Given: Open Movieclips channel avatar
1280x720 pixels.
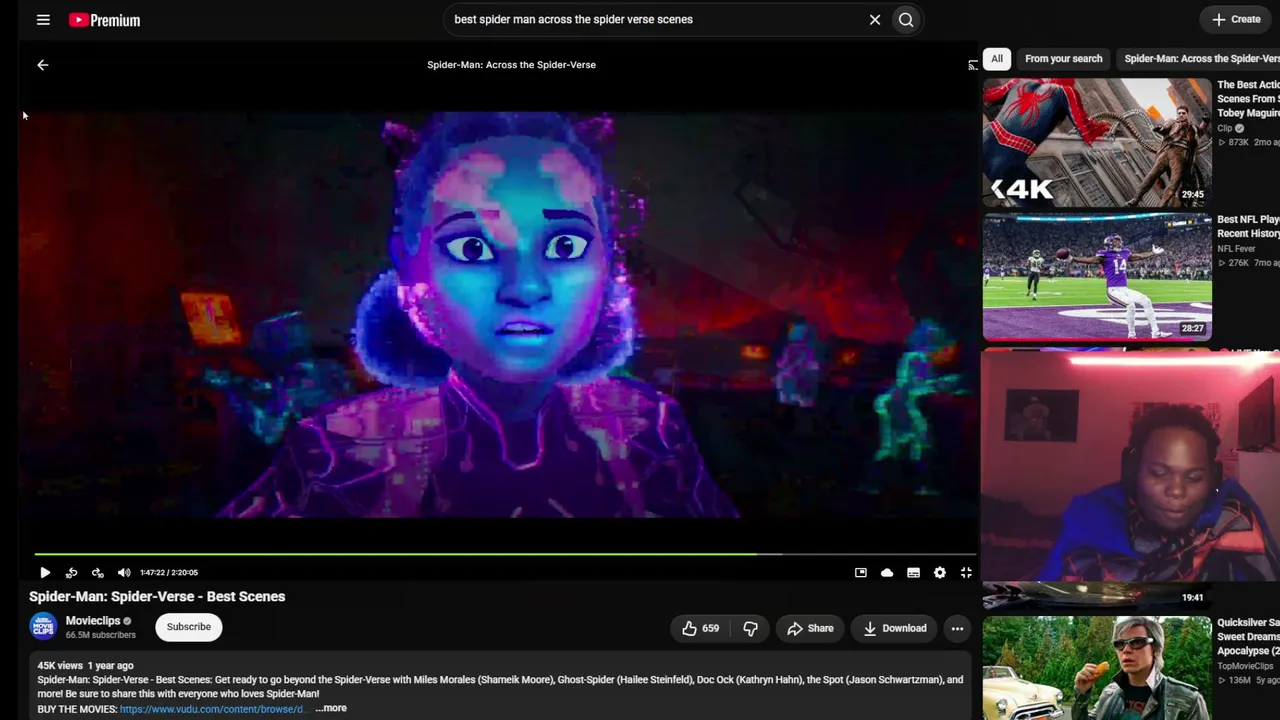Looking at the screenshot, I should 43,627.
